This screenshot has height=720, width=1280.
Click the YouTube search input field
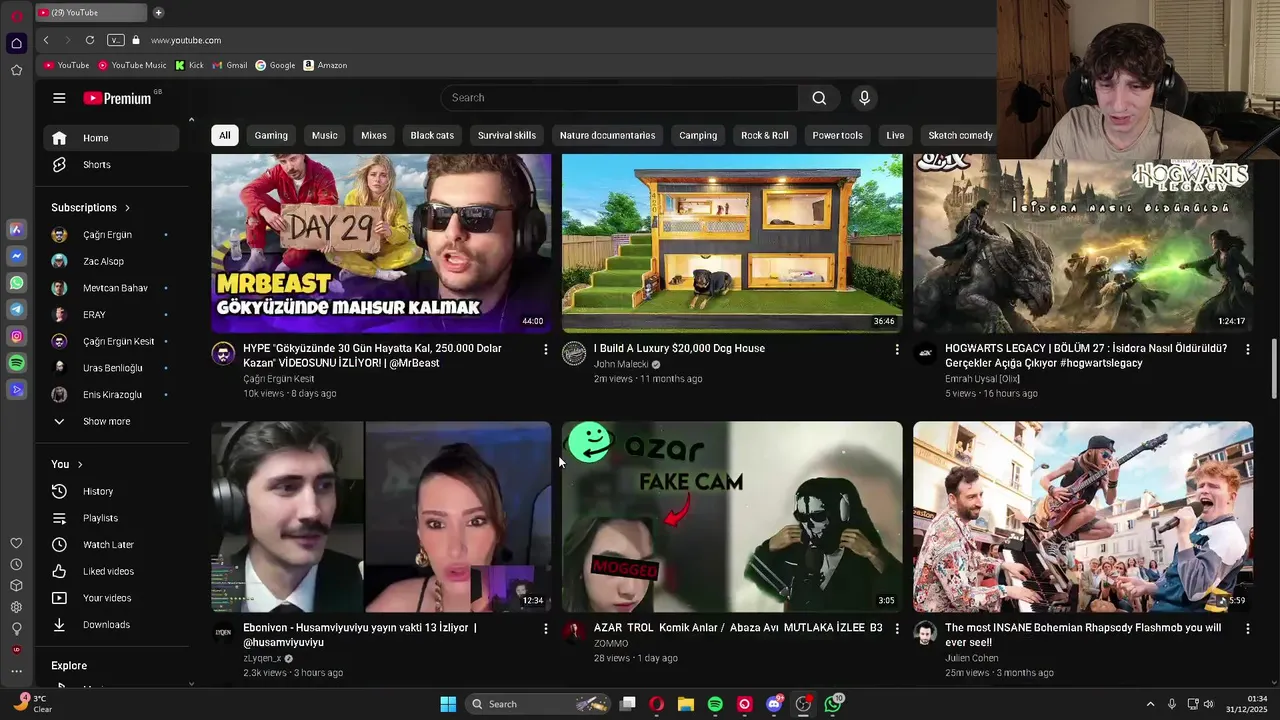coord(620,98)
